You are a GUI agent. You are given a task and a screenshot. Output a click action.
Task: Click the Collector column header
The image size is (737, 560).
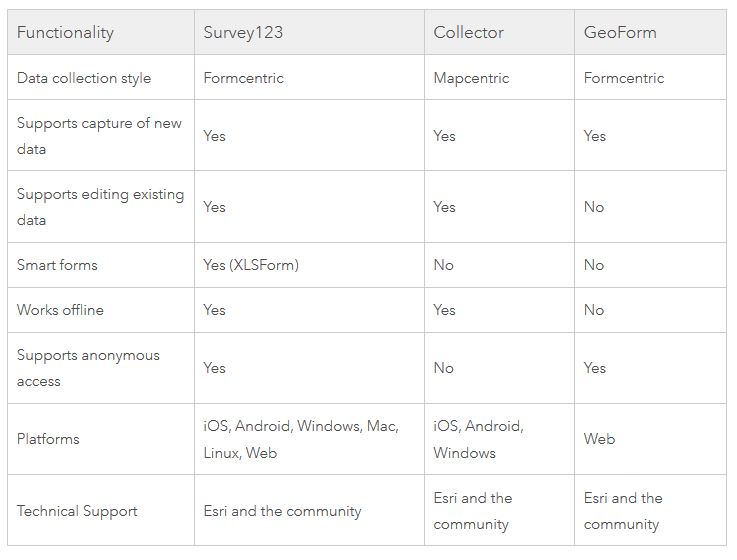pos(467,32)
